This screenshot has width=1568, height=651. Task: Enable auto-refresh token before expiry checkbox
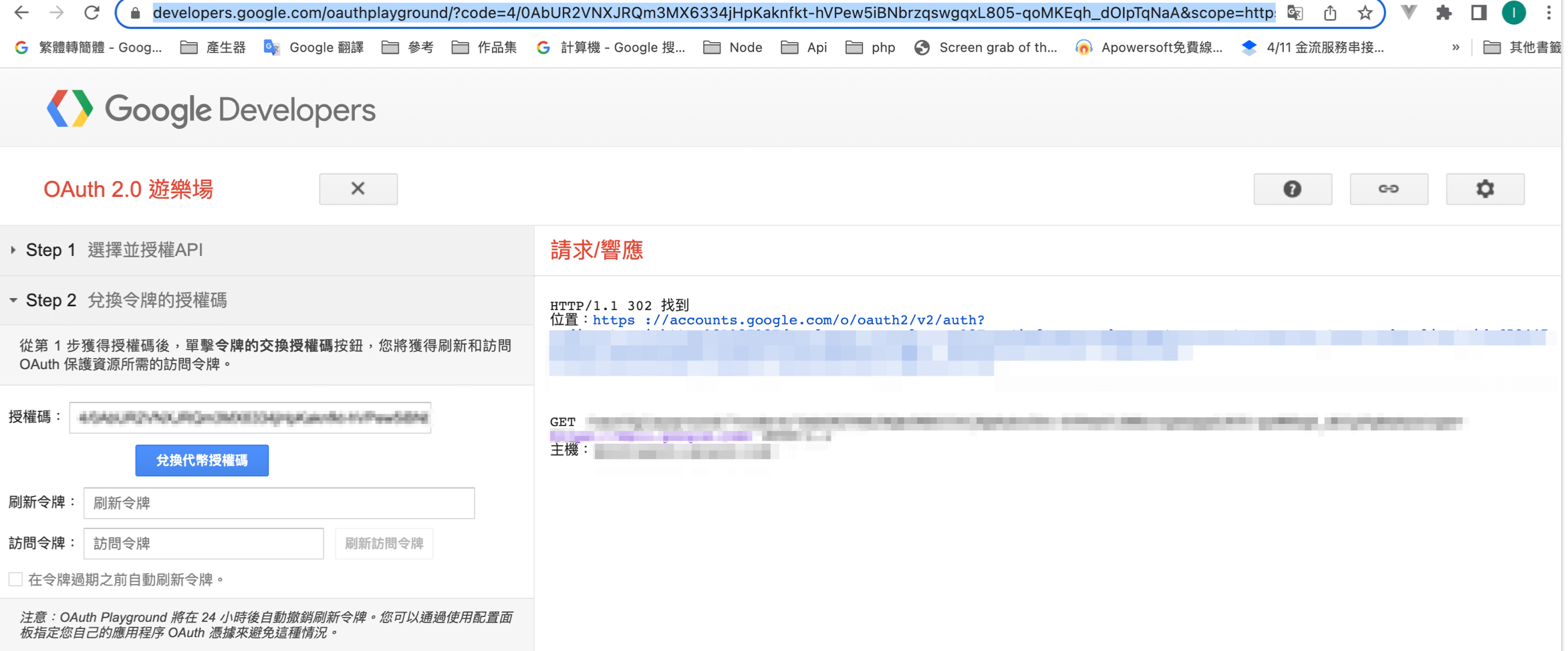pos(15,579)
